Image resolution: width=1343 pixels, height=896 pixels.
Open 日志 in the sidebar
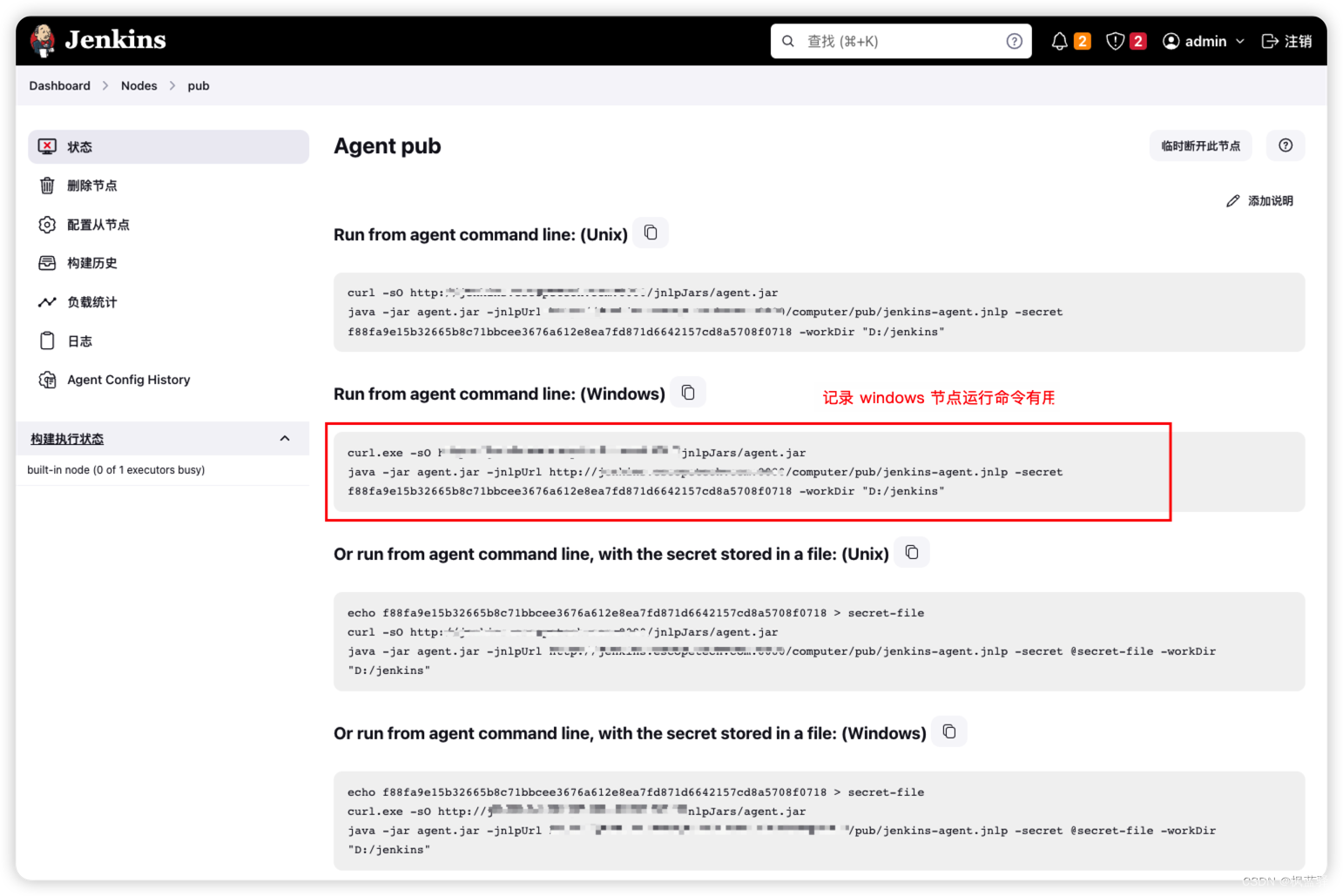169,341
